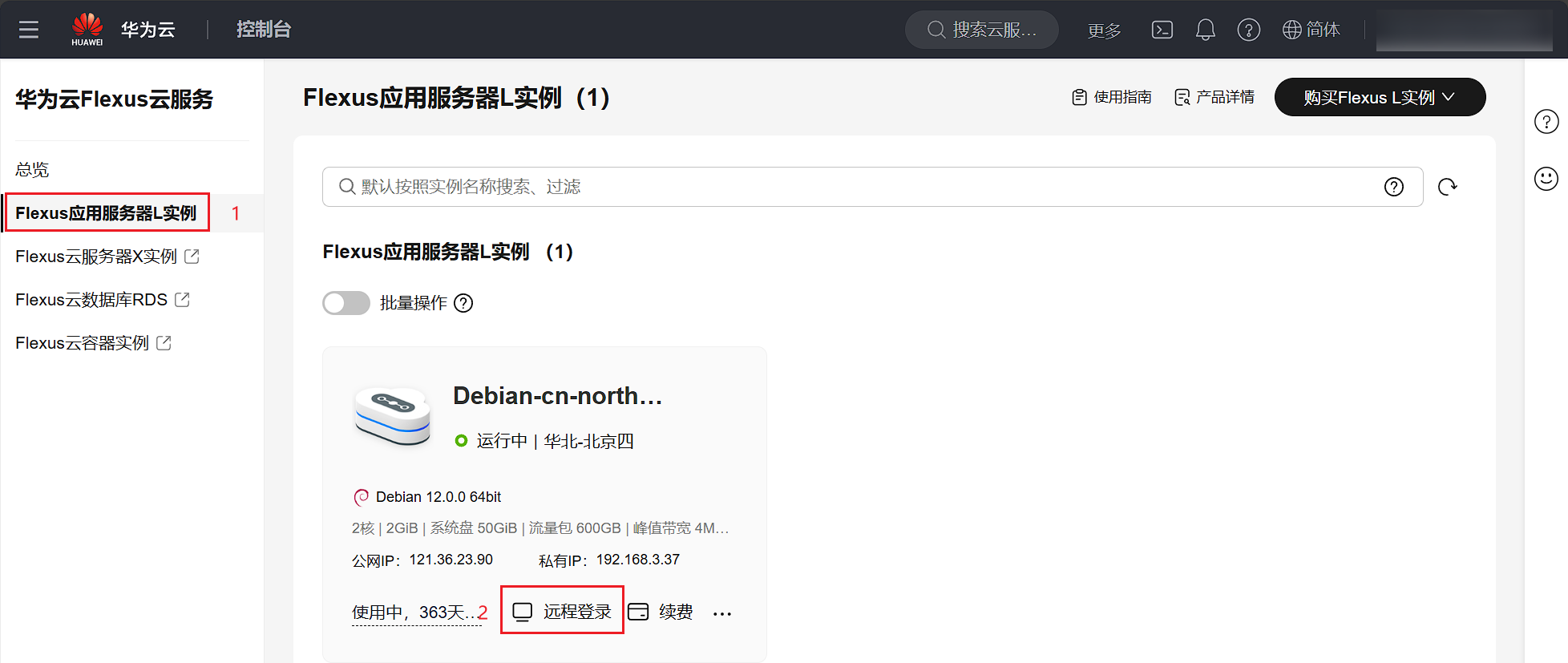Open the three-dot more actions menu

[x=722, y=613]
